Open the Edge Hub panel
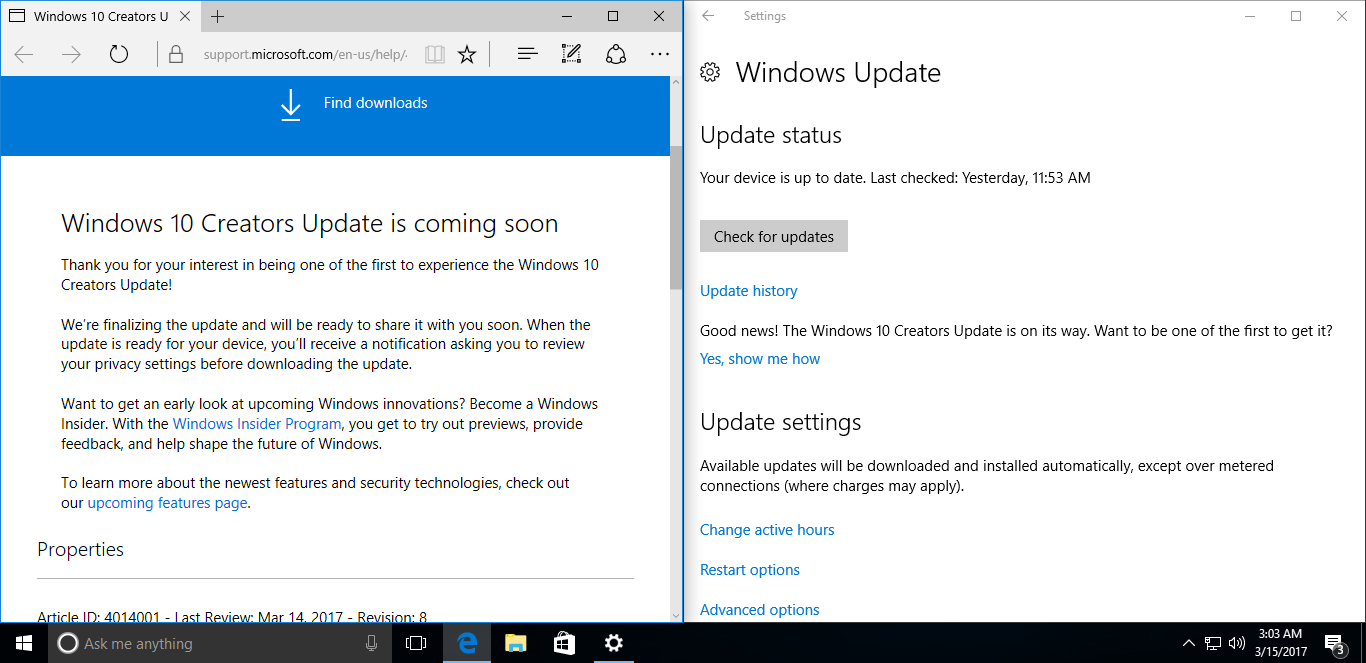Viewport: 1366px width, 663px height. pos(527,54)
